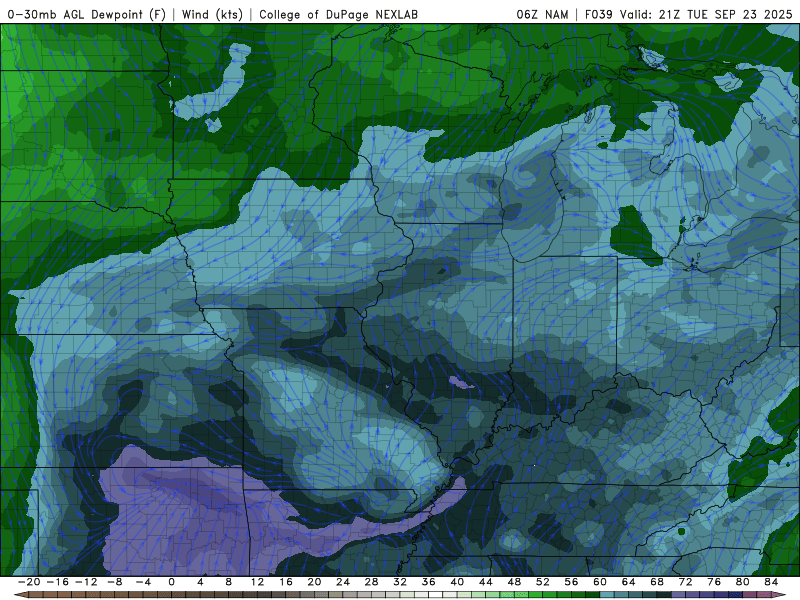Click the 32 label on the color scale
This screenshot has height=600, width=800.
point(400,582)
